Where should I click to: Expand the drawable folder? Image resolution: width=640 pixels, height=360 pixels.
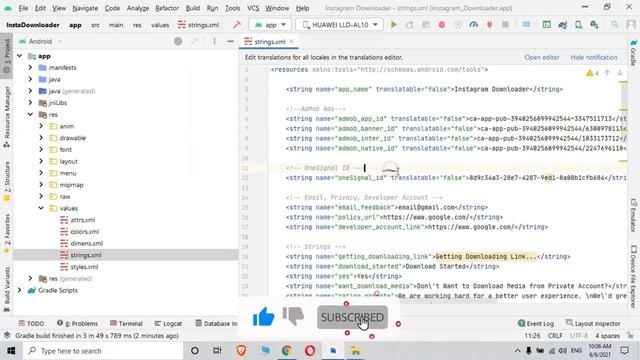pyautogui.click(x=41, y=138)
